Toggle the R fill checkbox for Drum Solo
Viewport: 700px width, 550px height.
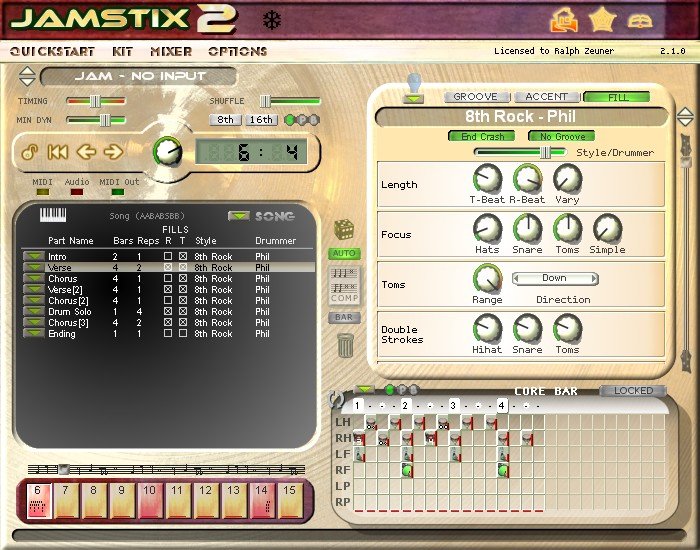click(168, 311)
